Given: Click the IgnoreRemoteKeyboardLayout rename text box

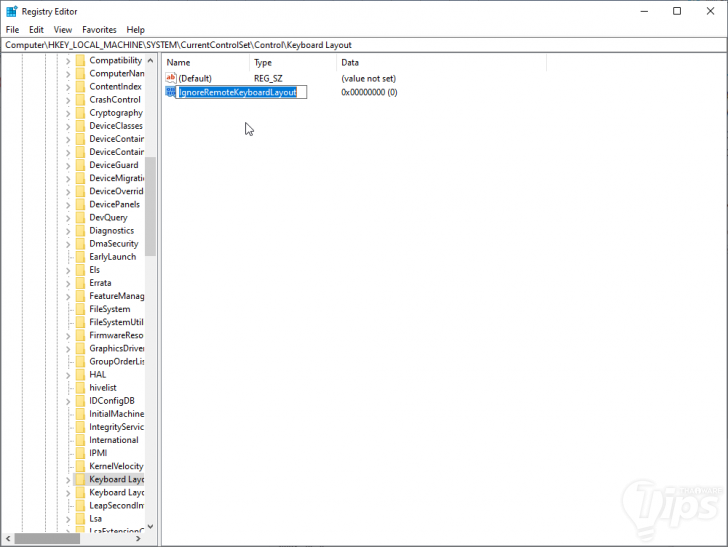Looking at the screenshot, I should click(x=241, y=92).
